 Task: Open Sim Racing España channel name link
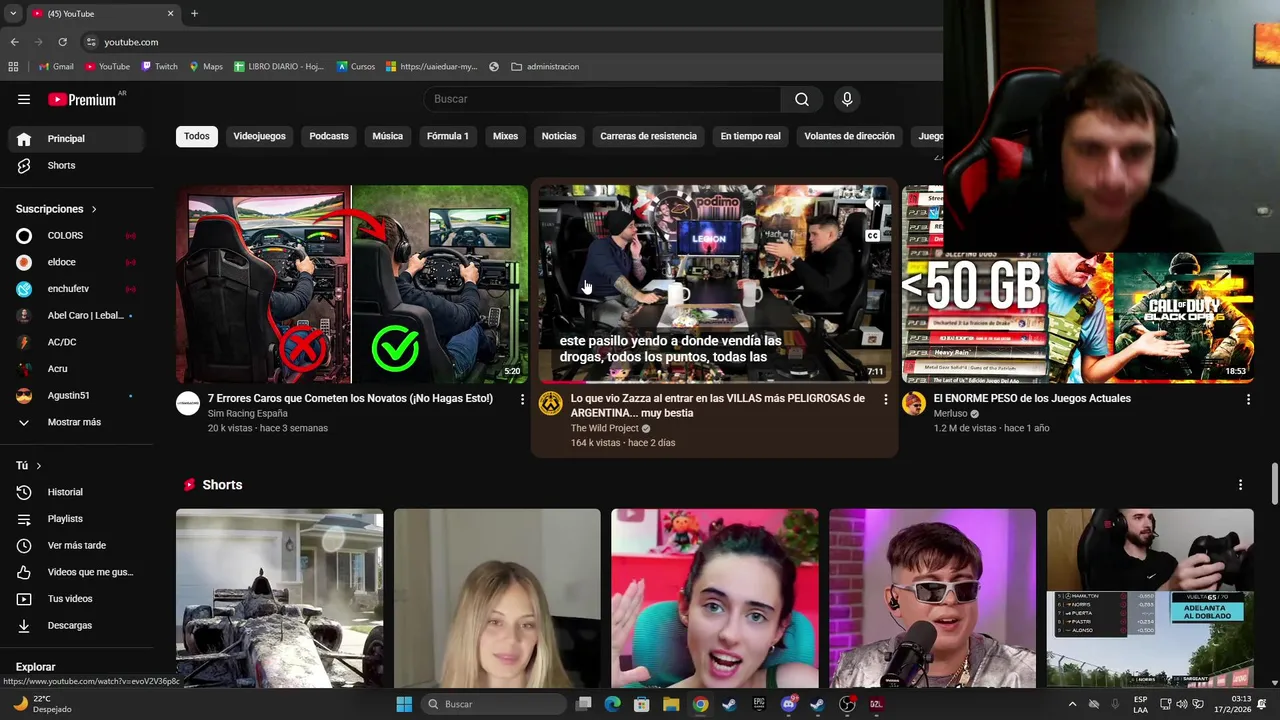coord(248,413)
